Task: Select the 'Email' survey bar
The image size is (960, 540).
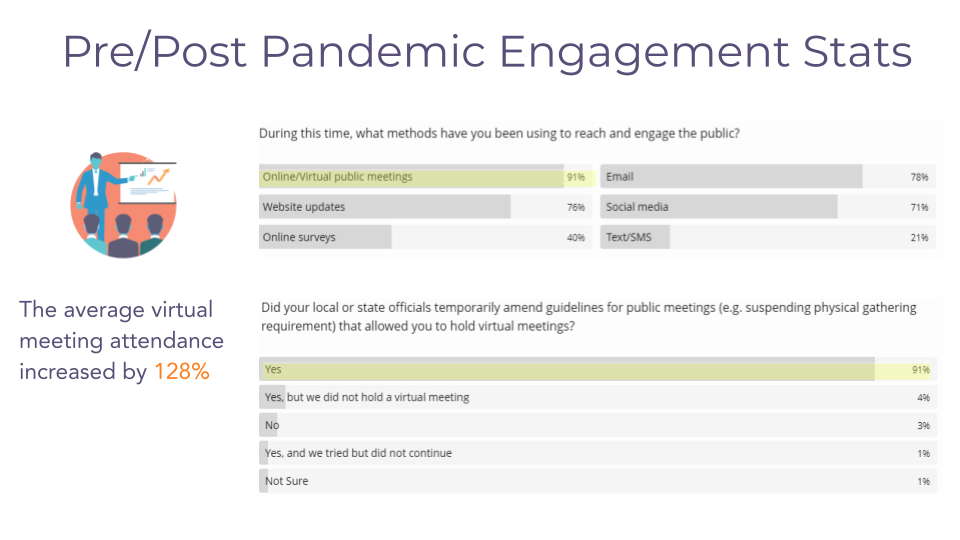Action: tap(731, 177)
